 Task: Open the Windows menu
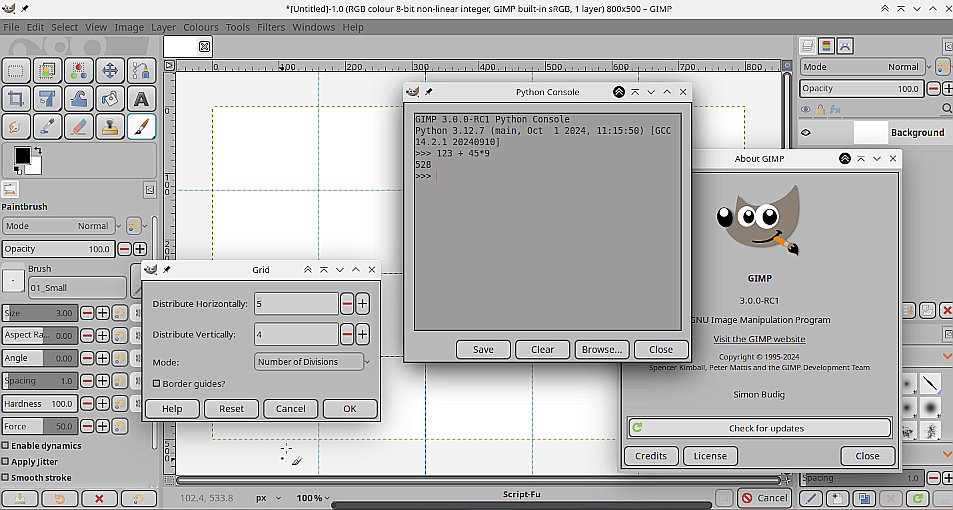(314, 27)
